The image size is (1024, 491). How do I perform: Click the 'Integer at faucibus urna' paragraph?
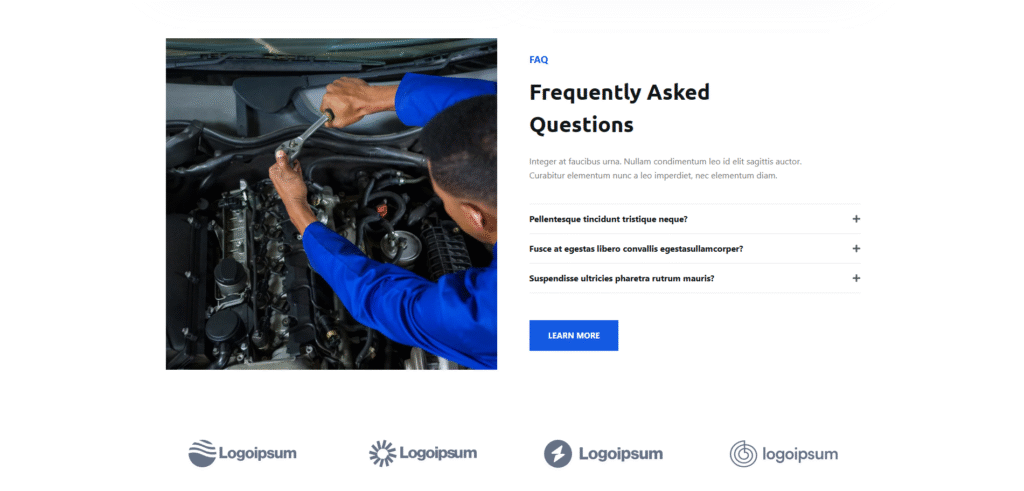pyautogui.click(x=665, y=168)
